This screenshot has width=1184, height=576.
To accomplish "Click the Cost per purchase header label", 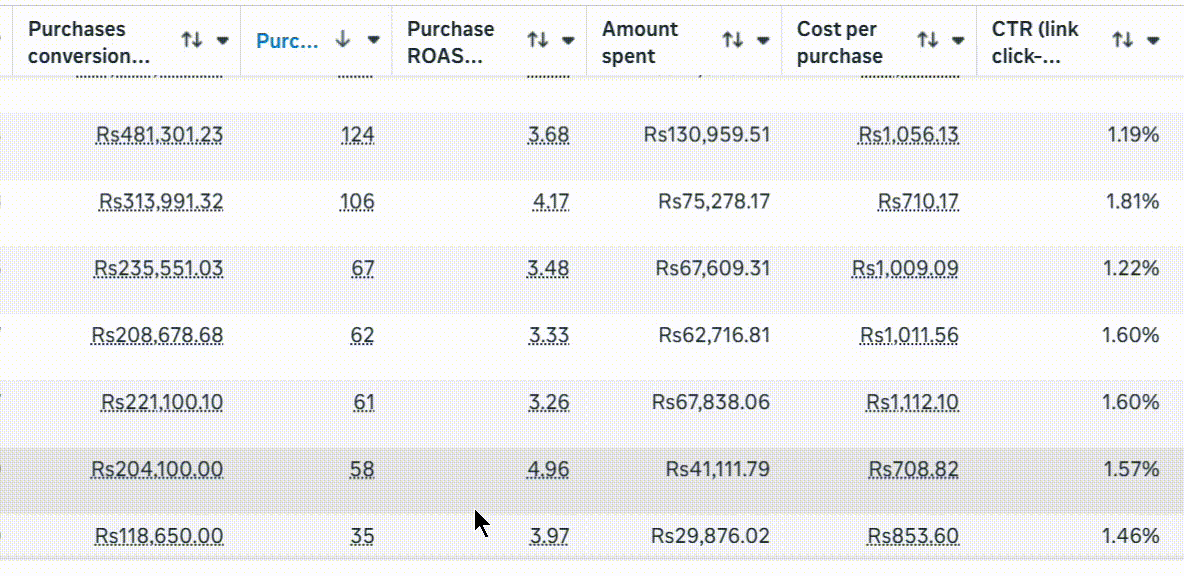I will point(840,42).
